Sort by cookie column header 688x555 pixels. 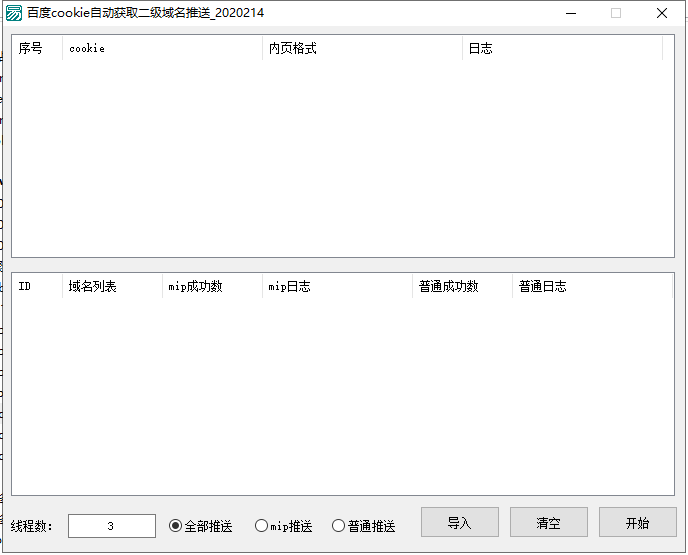(162, 48)
